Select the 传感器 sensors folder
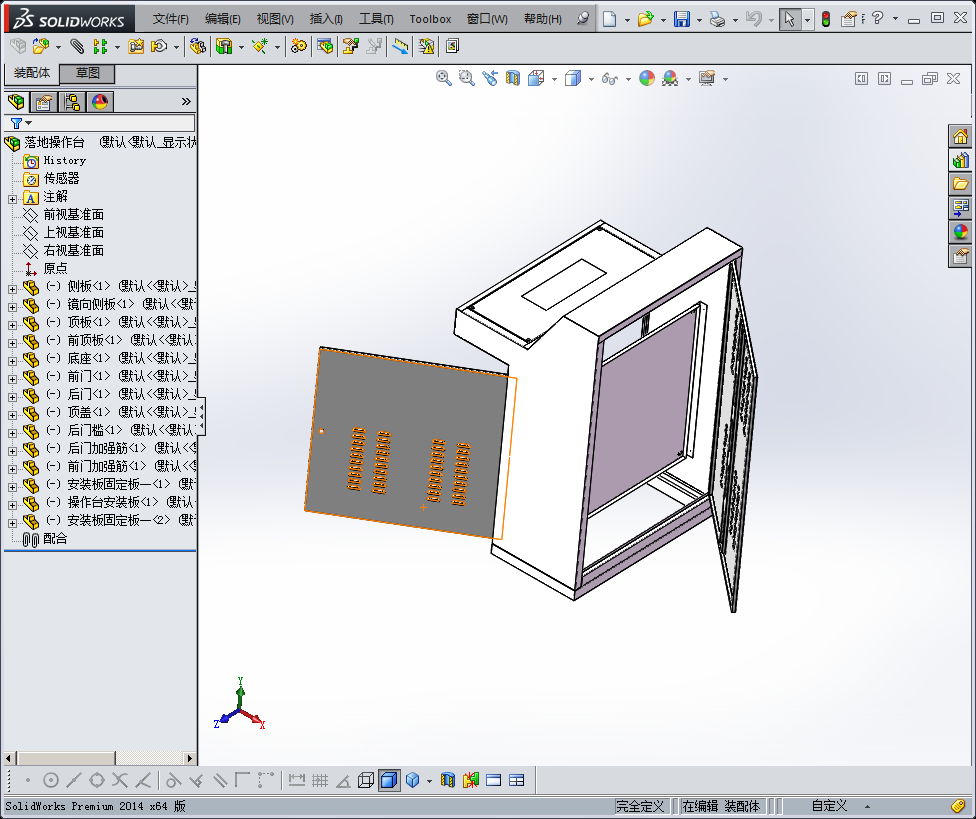The height and width of the screenshot is (819, 976). click(x=61, y=179)
